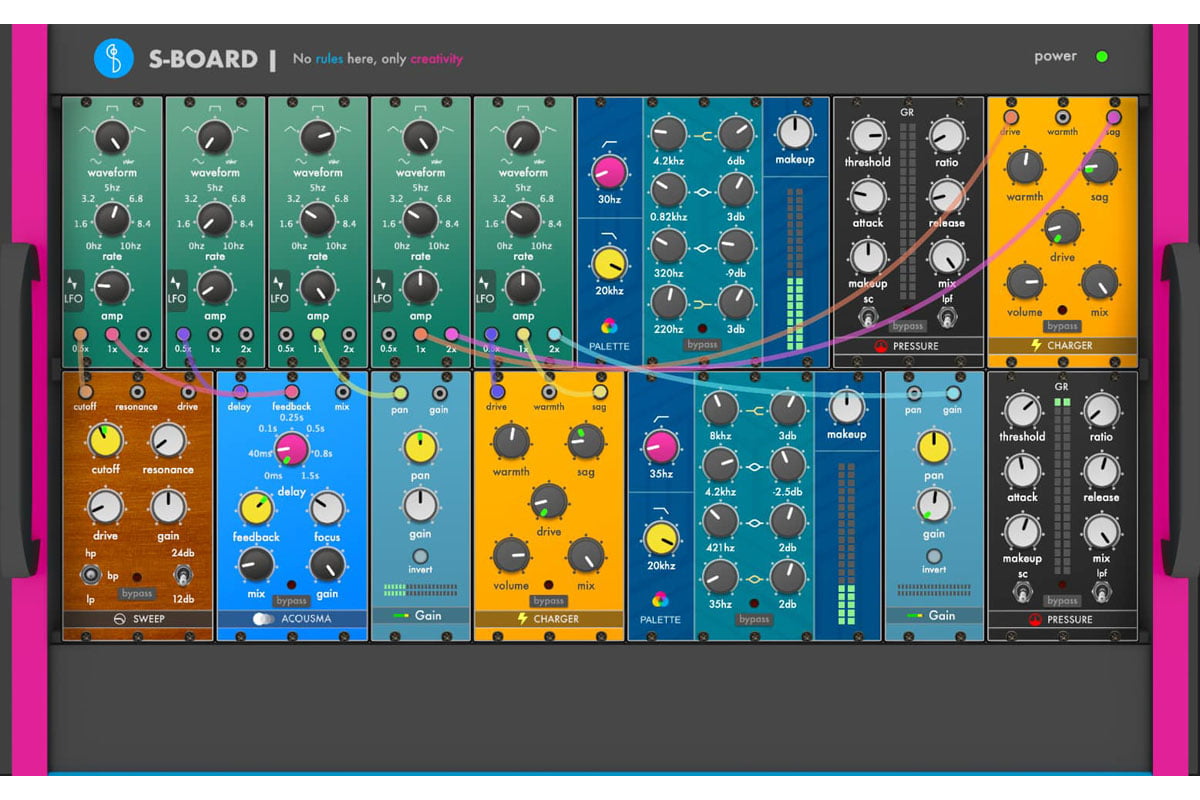
Task: Click the pink delay time knob on ACOUSMA
Action: coord(291,452)
